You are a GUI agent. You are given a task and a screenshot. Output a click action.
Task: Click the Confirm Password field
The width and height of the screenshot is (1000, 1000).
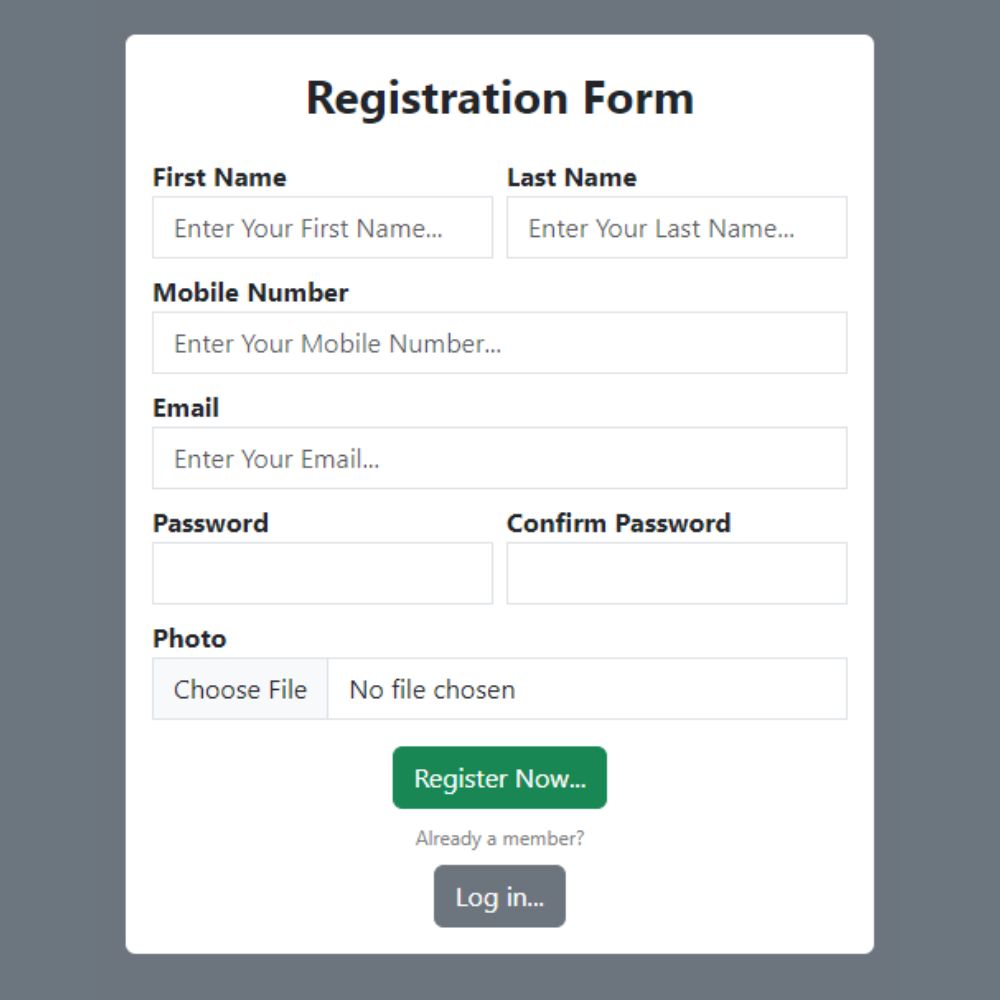point(677,573)
